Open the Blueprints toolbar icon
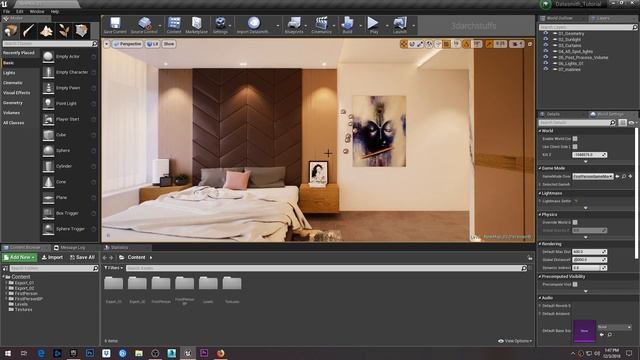This screenshot has width=640, height=360. coord(294,23)
